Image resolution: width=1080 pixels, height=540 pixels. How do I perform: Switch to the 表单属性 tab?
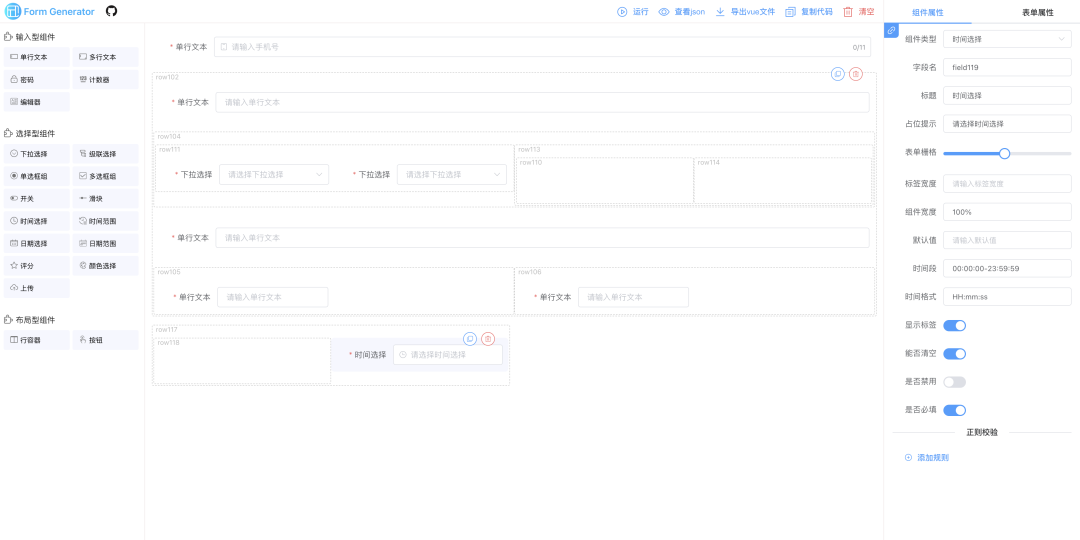[1037, 12]
